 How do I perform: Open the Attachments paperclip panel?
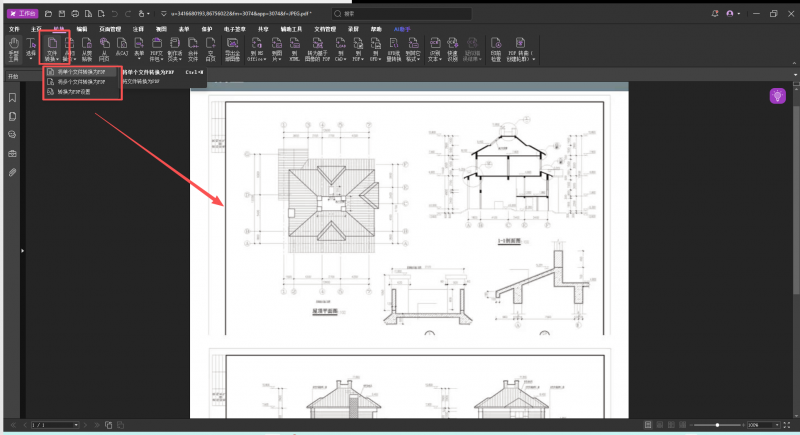(x=12, y=172)
